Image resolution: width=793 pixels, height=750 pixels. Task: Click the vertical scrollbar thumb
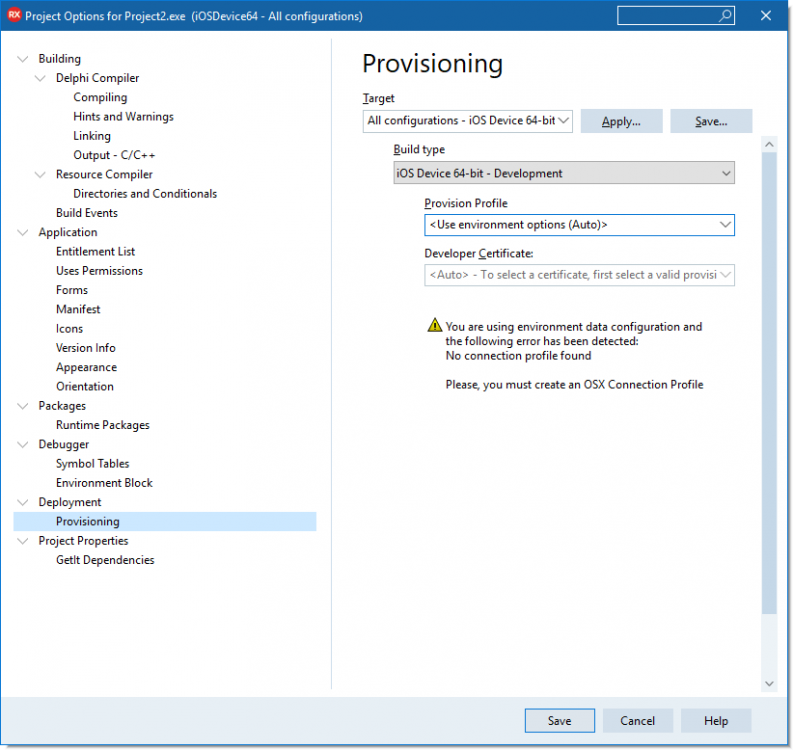point(769,383)
